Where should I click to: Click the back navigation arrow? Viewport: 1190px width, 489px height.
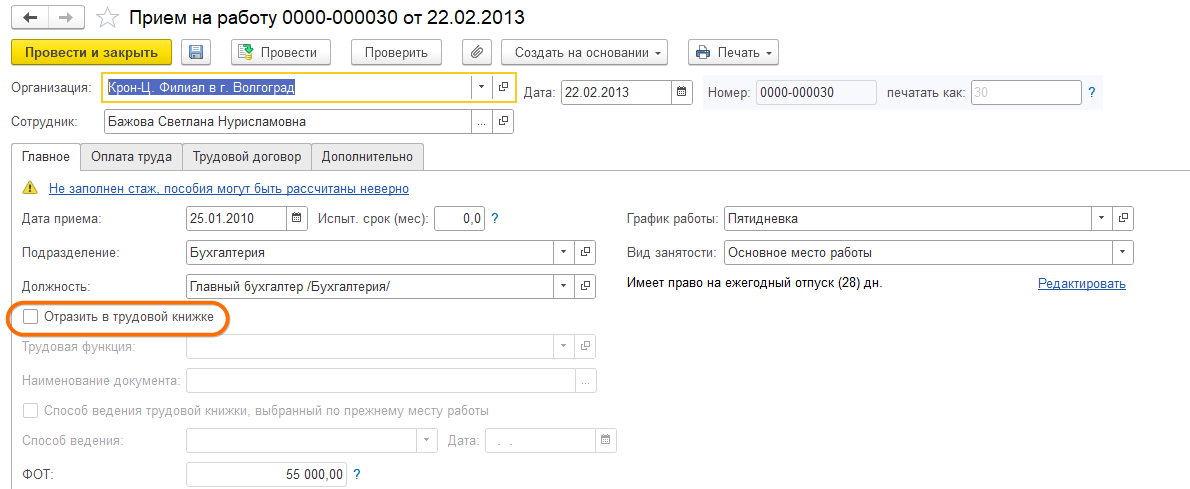click(33, 18)
